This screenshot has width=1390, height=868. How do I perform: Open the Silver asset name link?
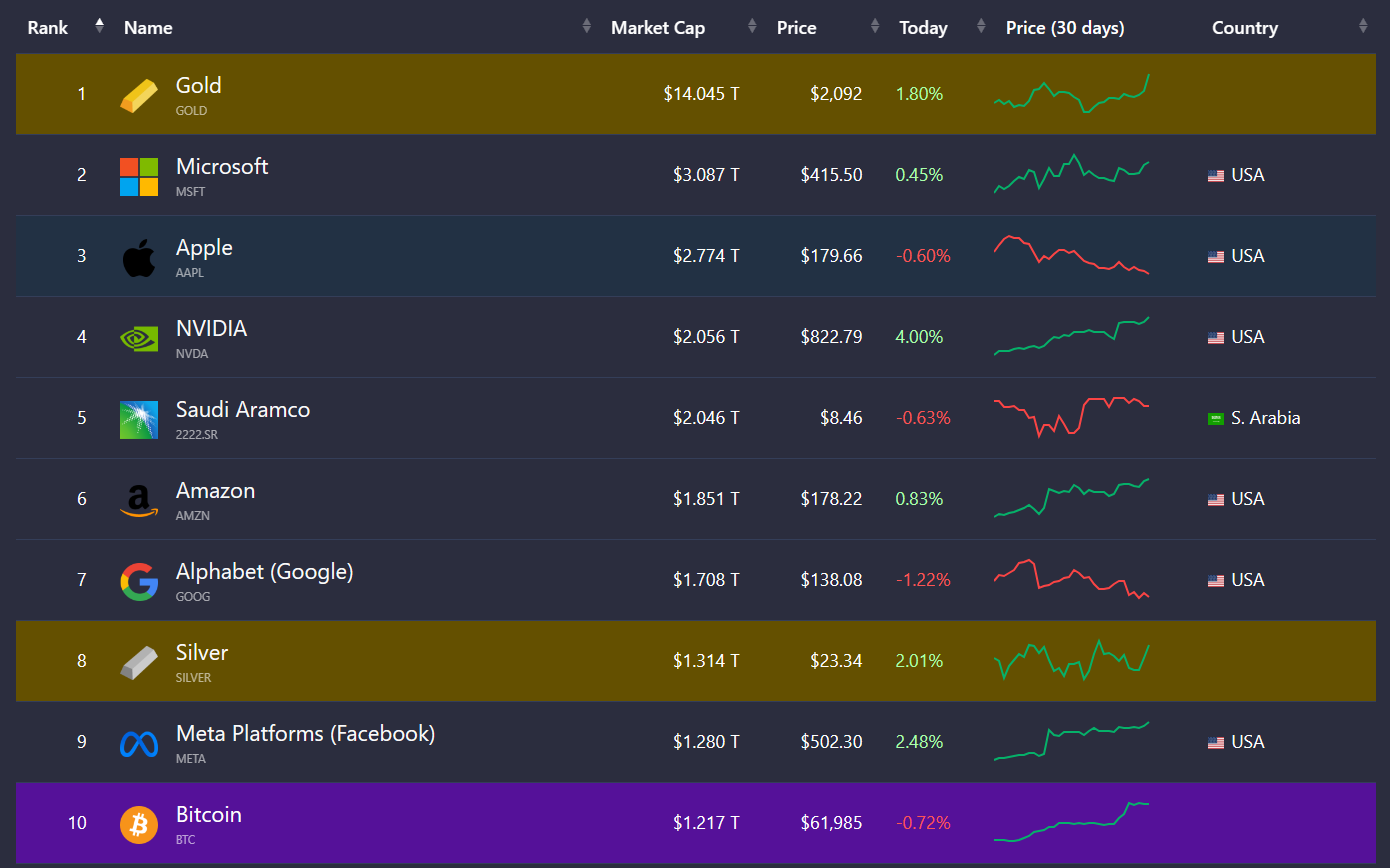pyautogui.click(x=202, y=653)
